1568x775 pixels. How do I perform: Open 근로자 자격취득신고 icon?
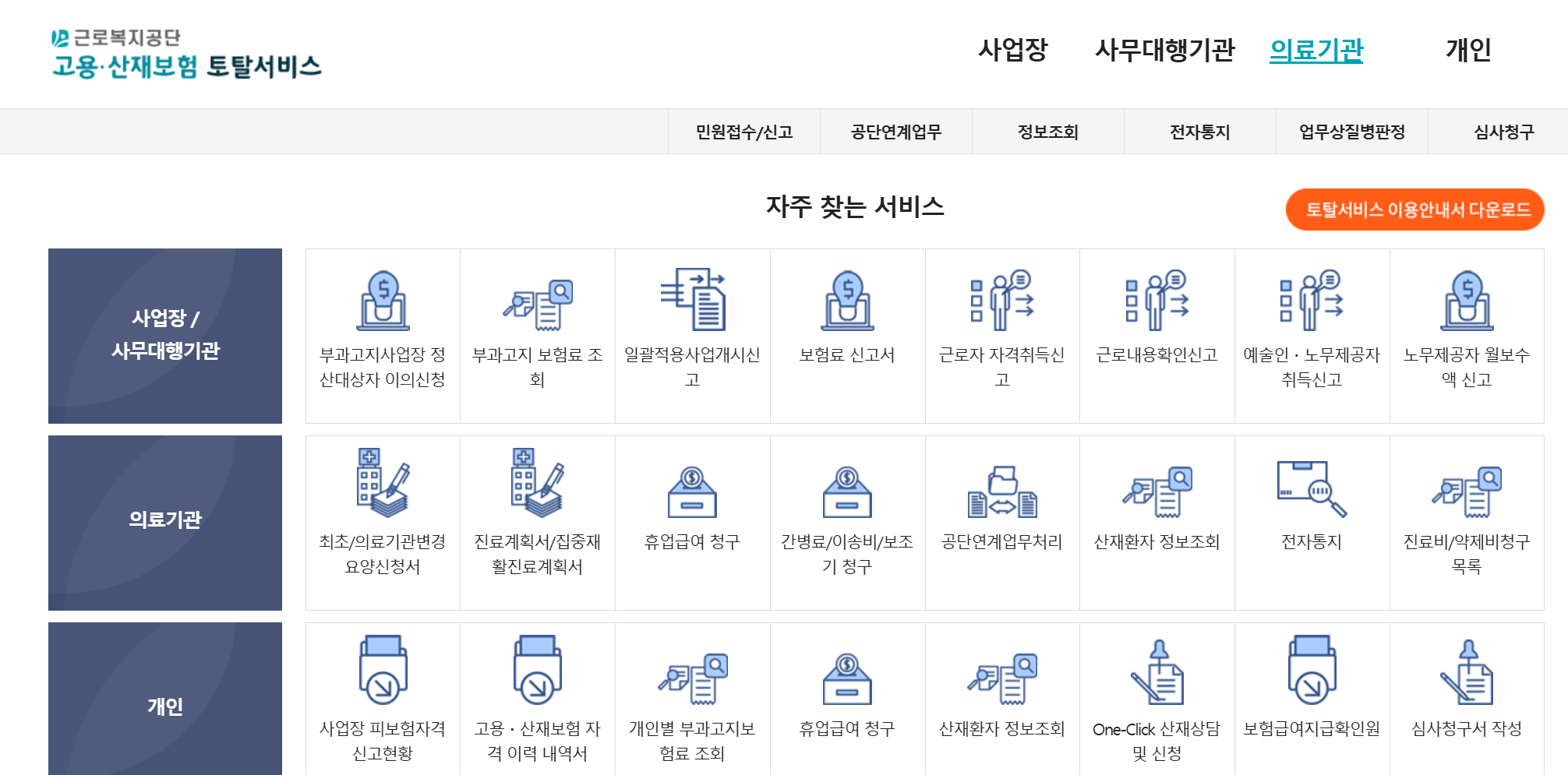(x=1002, y=301)
